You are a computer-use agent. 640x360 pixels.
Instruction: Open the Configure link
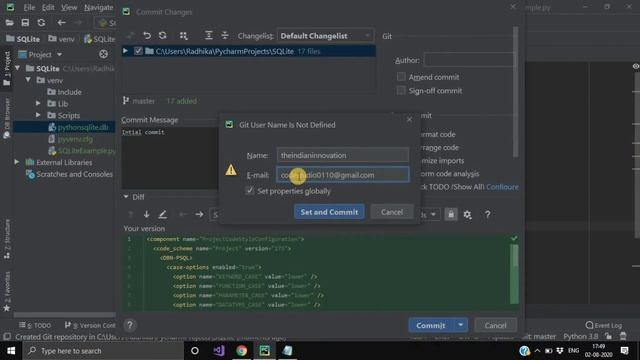click(502, 187)
